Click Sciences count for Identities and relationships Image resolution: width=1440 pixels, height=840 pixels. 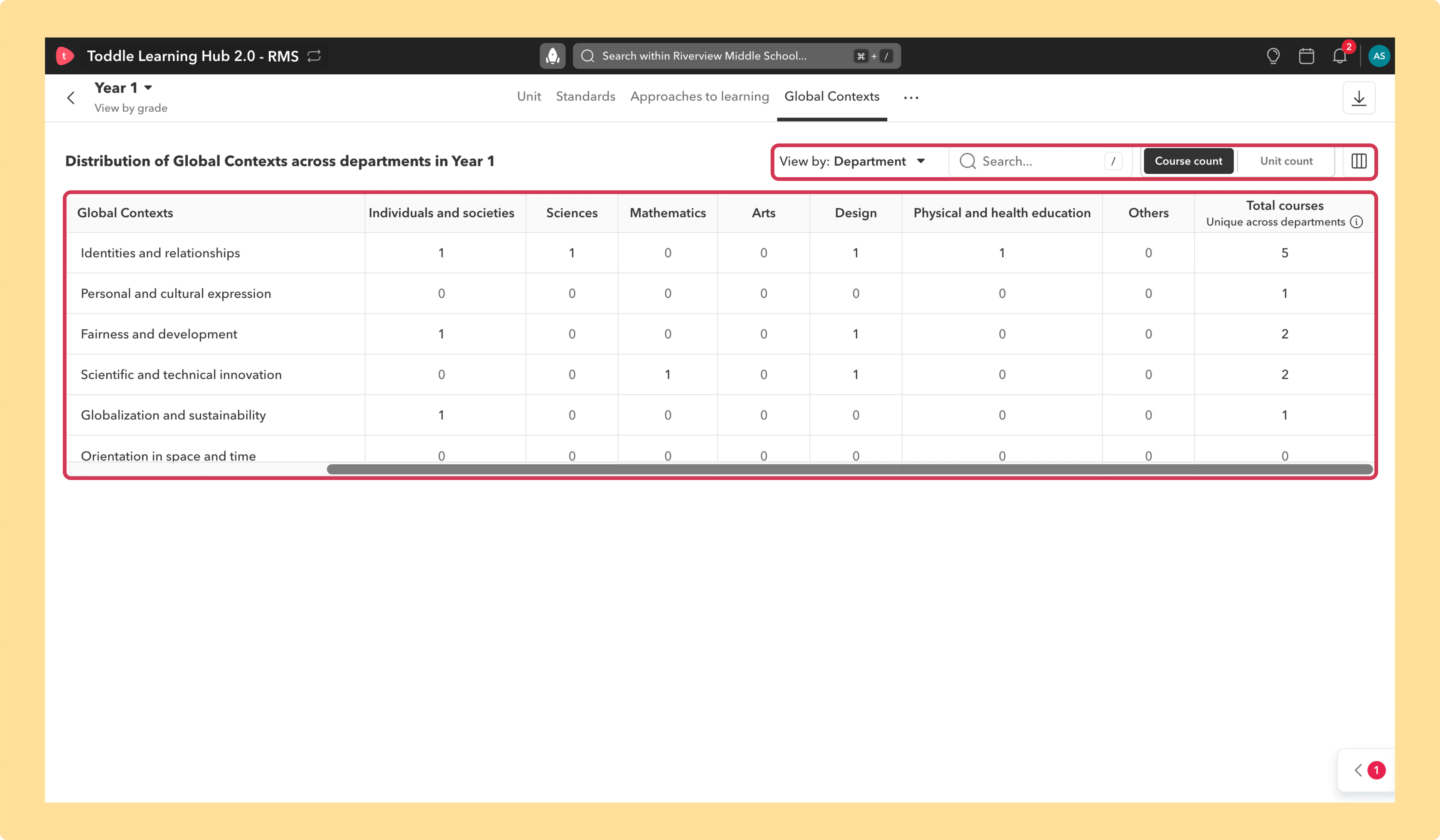pyautogui.click(x=572, y=253)
